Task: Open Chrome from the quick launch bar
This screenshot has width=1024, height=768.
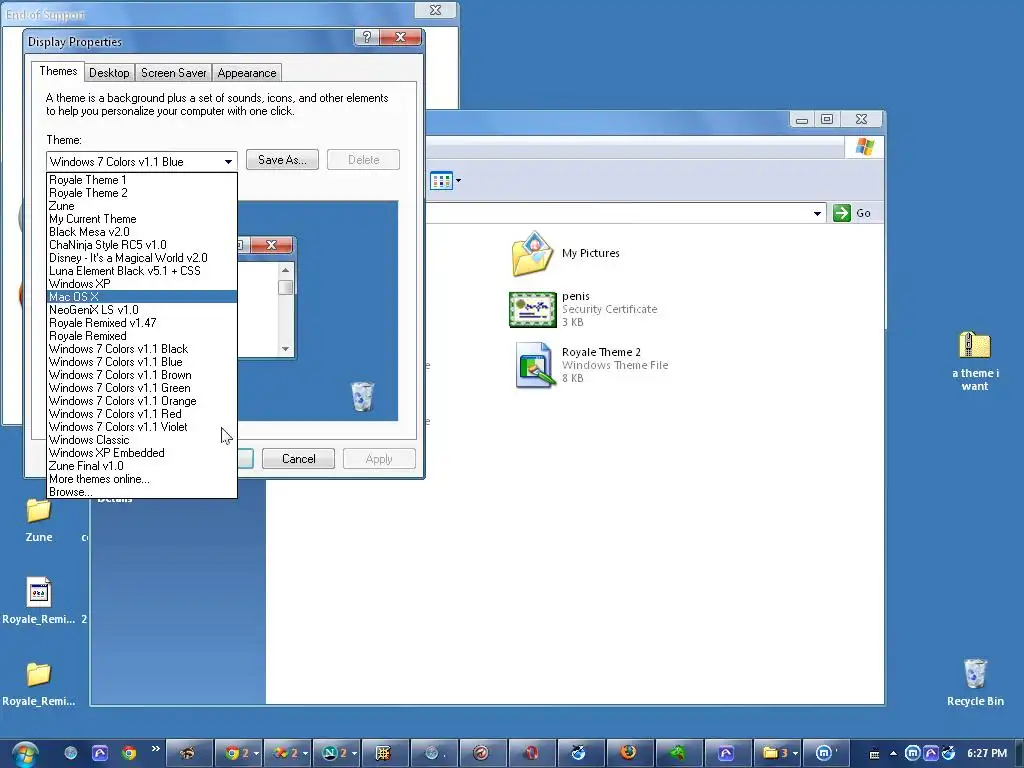Action: 129,753
